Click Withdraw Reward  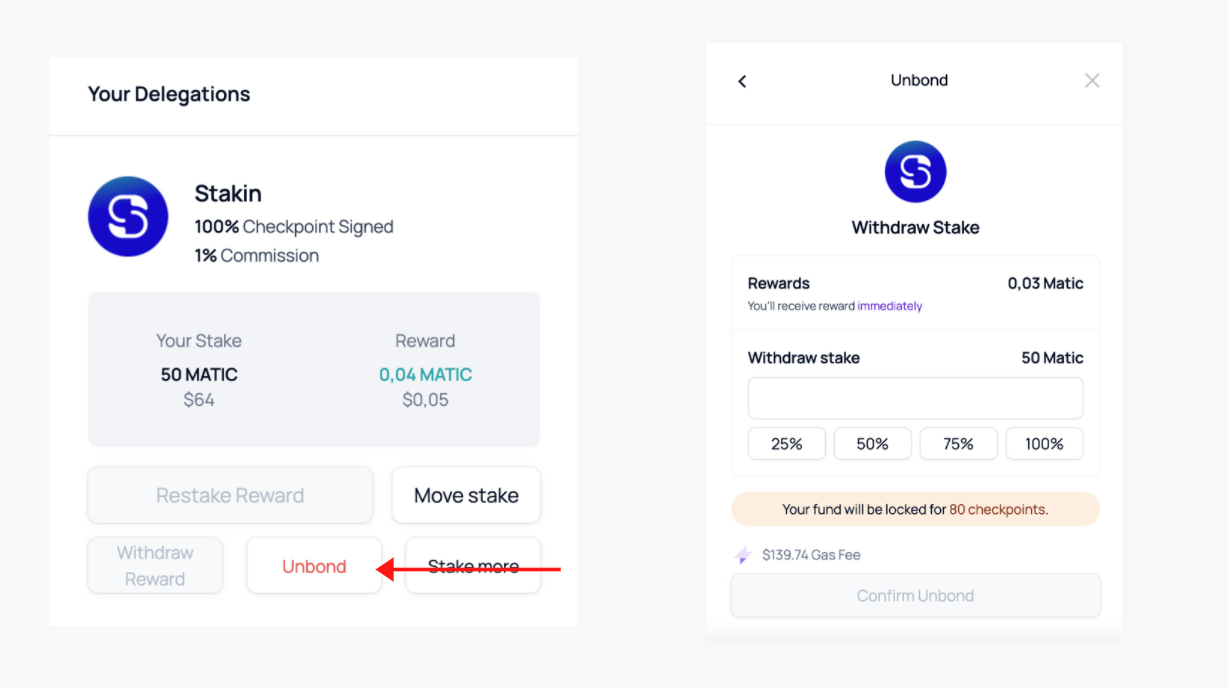click(x=155, y=565)
